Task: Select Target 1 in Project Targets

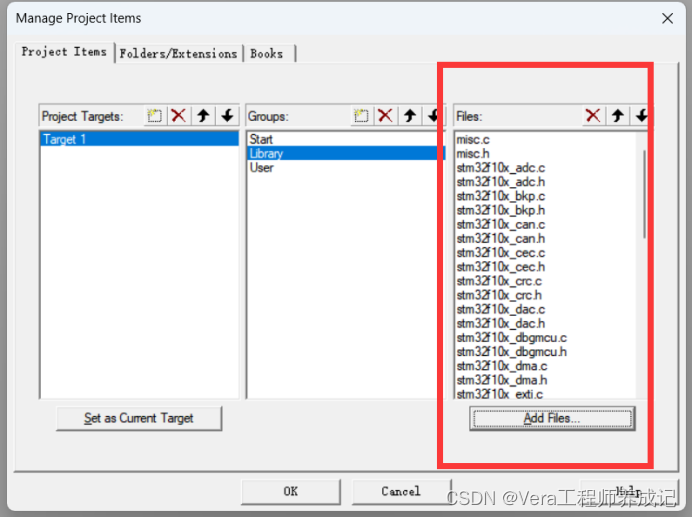Action: click(x=139, y=140)
